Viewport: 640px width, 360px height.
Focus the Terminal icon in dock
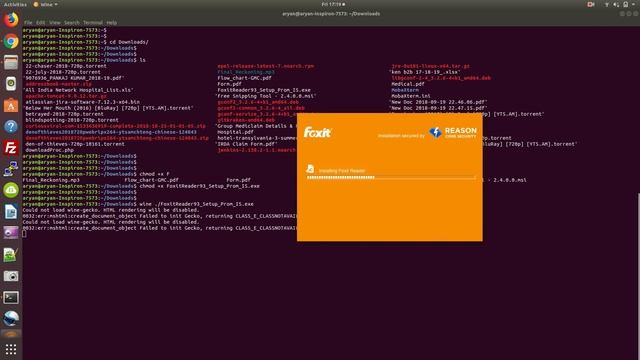click(11, 298)
